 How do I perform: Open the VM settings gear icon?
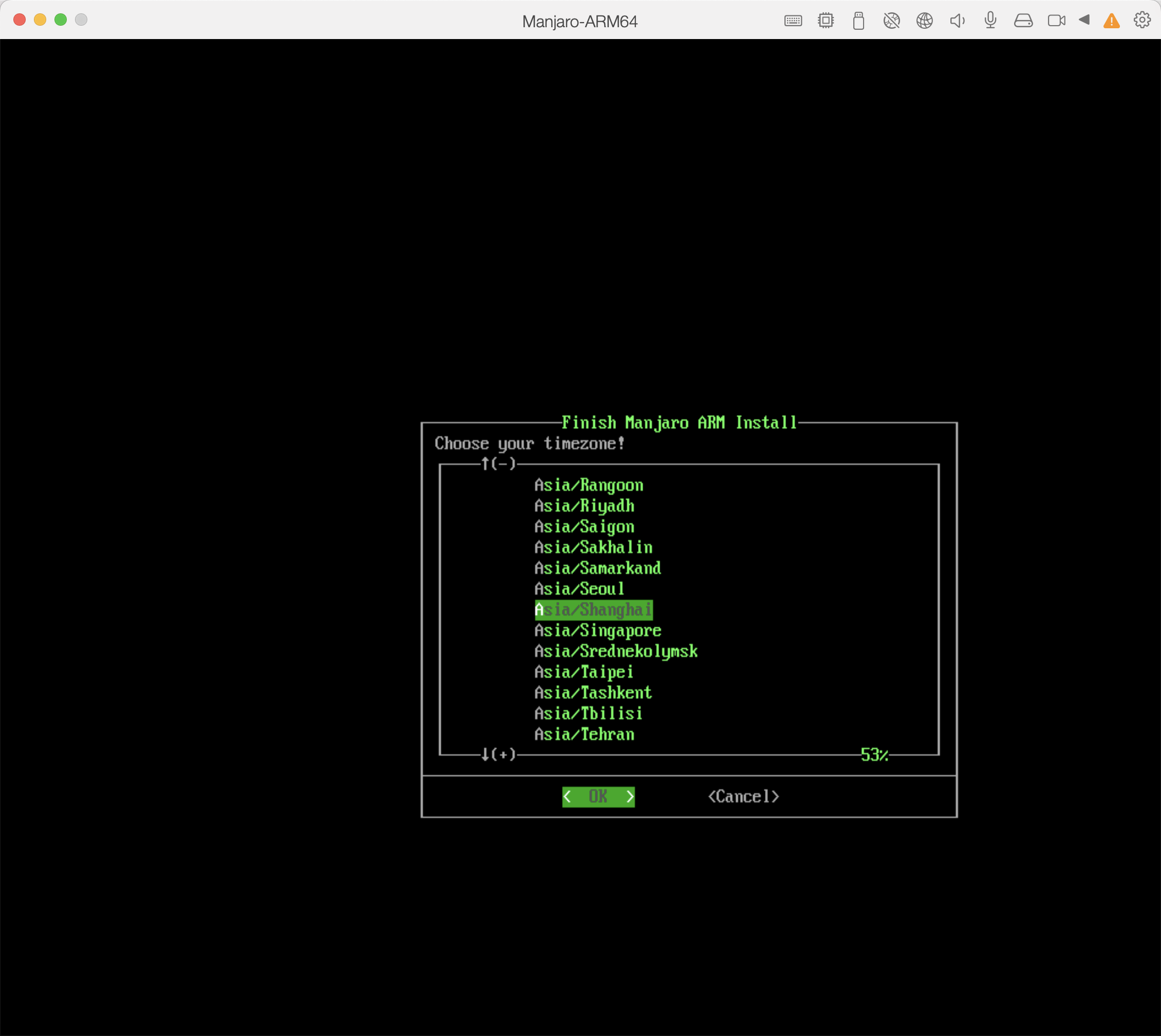(x=1141, y=21)
